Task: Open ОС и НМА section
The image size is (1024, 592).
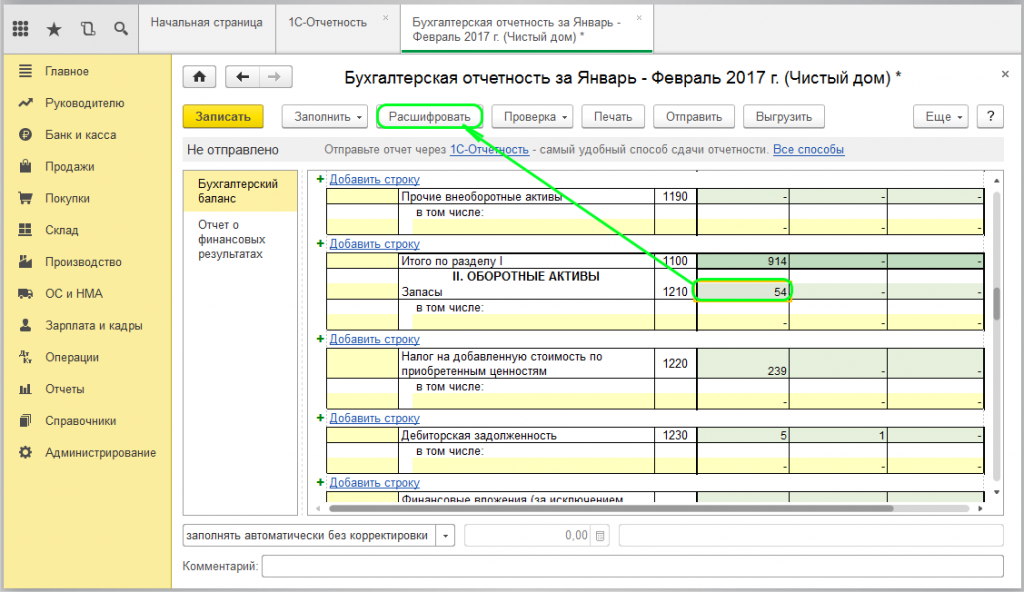Action: (73, 294)
